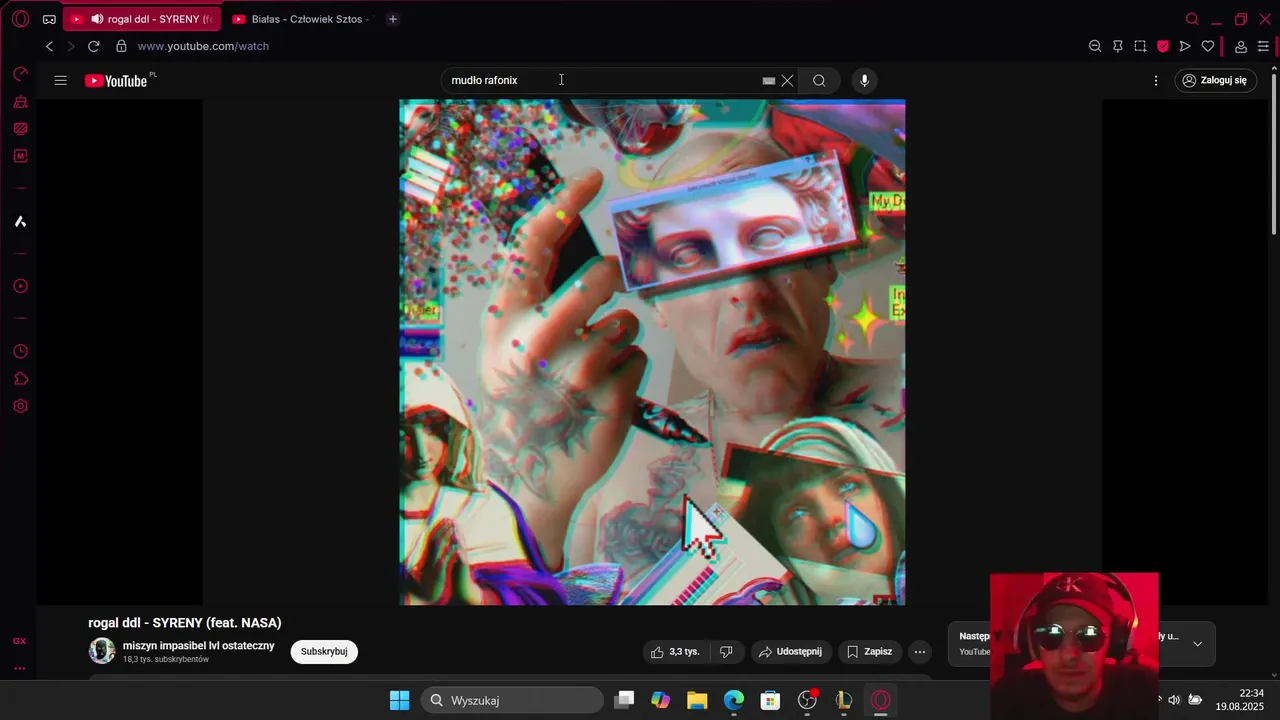Image resolution: width=1280 pixels, height=720 pixels.
Task: Switch to the Białas - Człowiek Sztos tab
Action: click(x=301, y=19)
